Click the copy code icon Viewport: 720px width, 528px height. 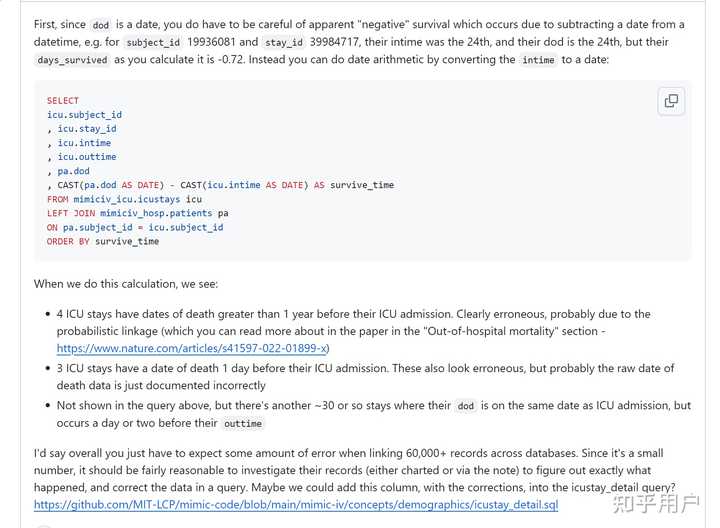pyautogui.click(x=671, y=100)
